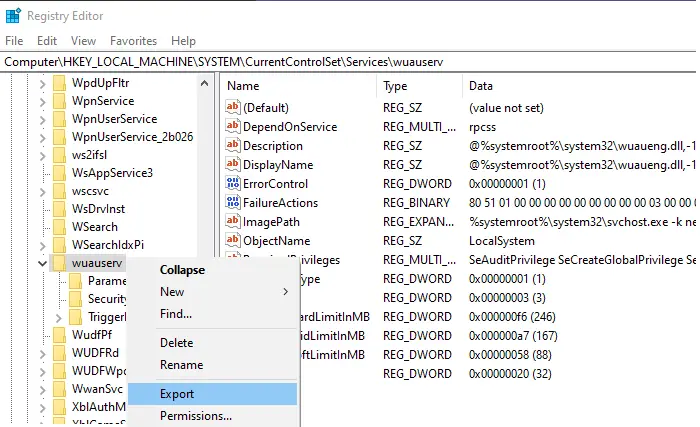The height and width of the screenshot is (427, 700).
Task: Select the WSearchIdxPi tree item
Action: [x=108, y=245]
